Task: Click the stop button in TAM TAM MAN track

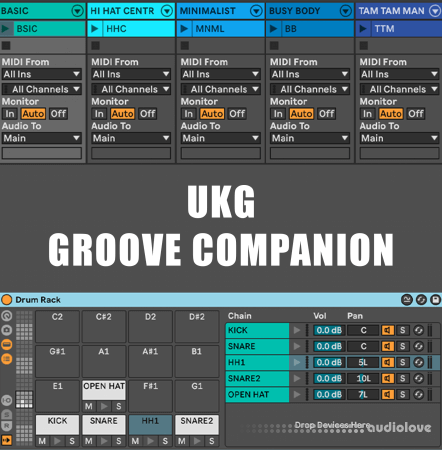Action: tap(364, 45)
